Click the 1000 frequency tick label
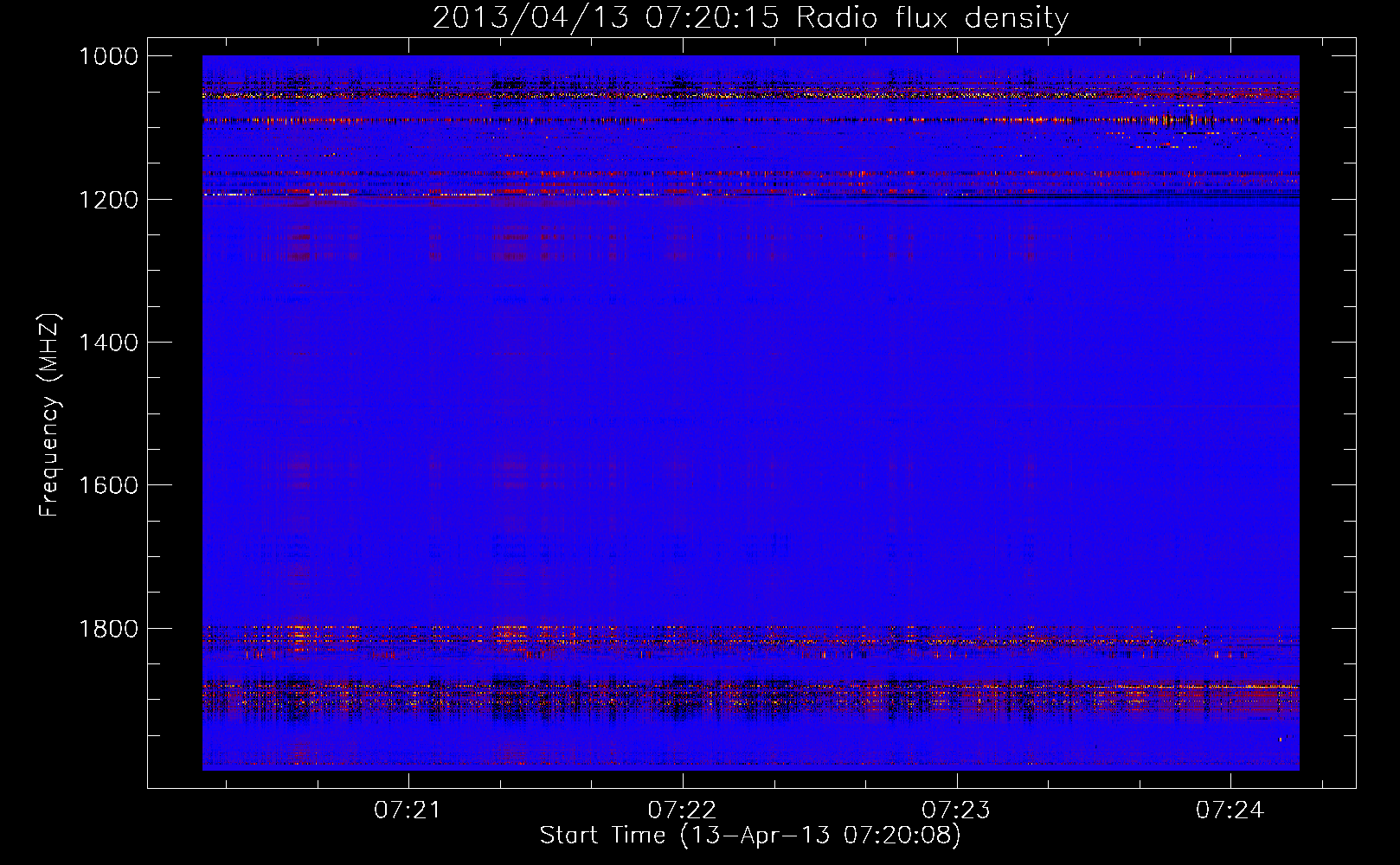Screen dimensions: 1400x865 108,56
